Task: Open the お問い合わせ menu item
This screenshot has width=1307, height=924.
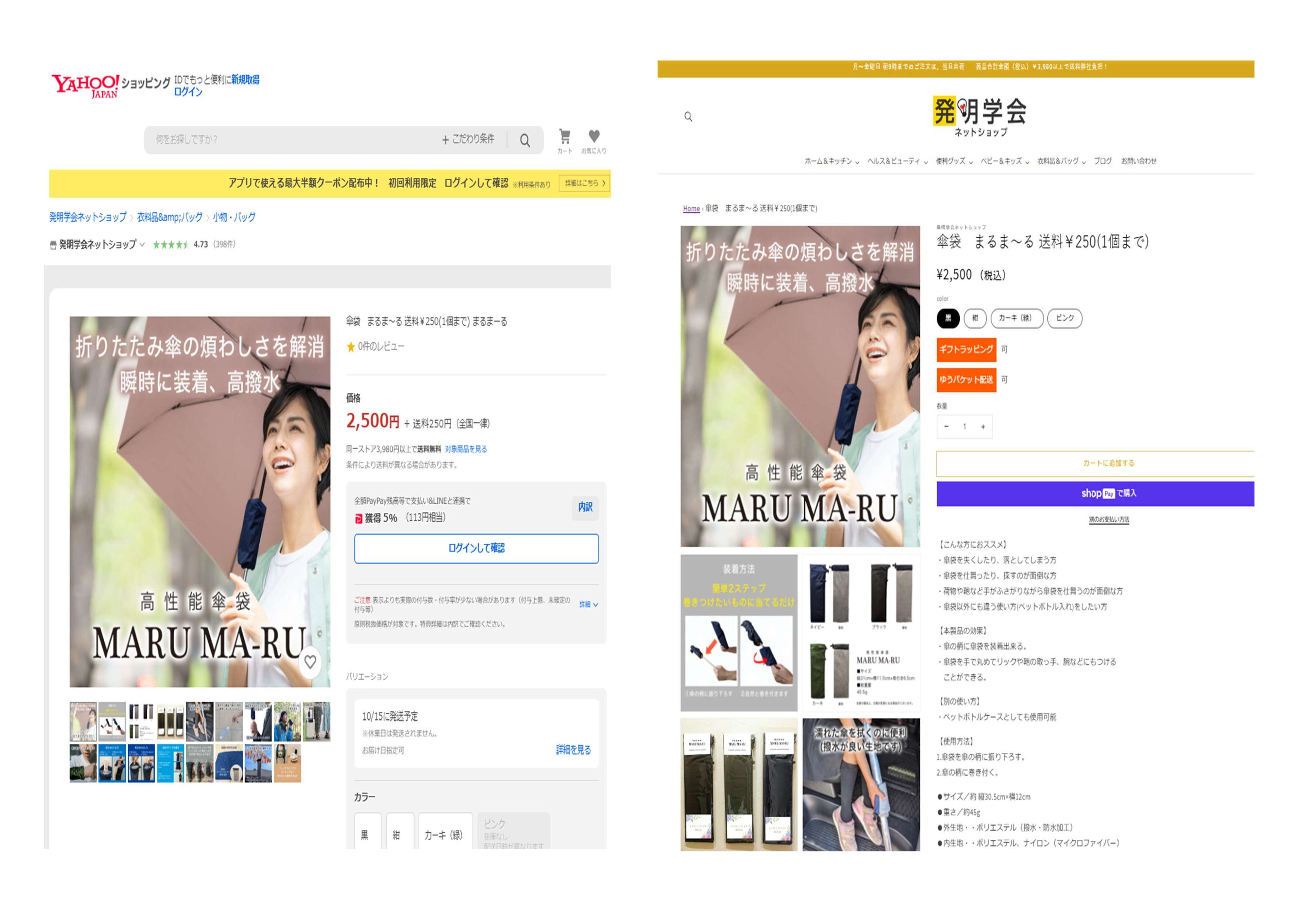Action: click(1139, 162)
